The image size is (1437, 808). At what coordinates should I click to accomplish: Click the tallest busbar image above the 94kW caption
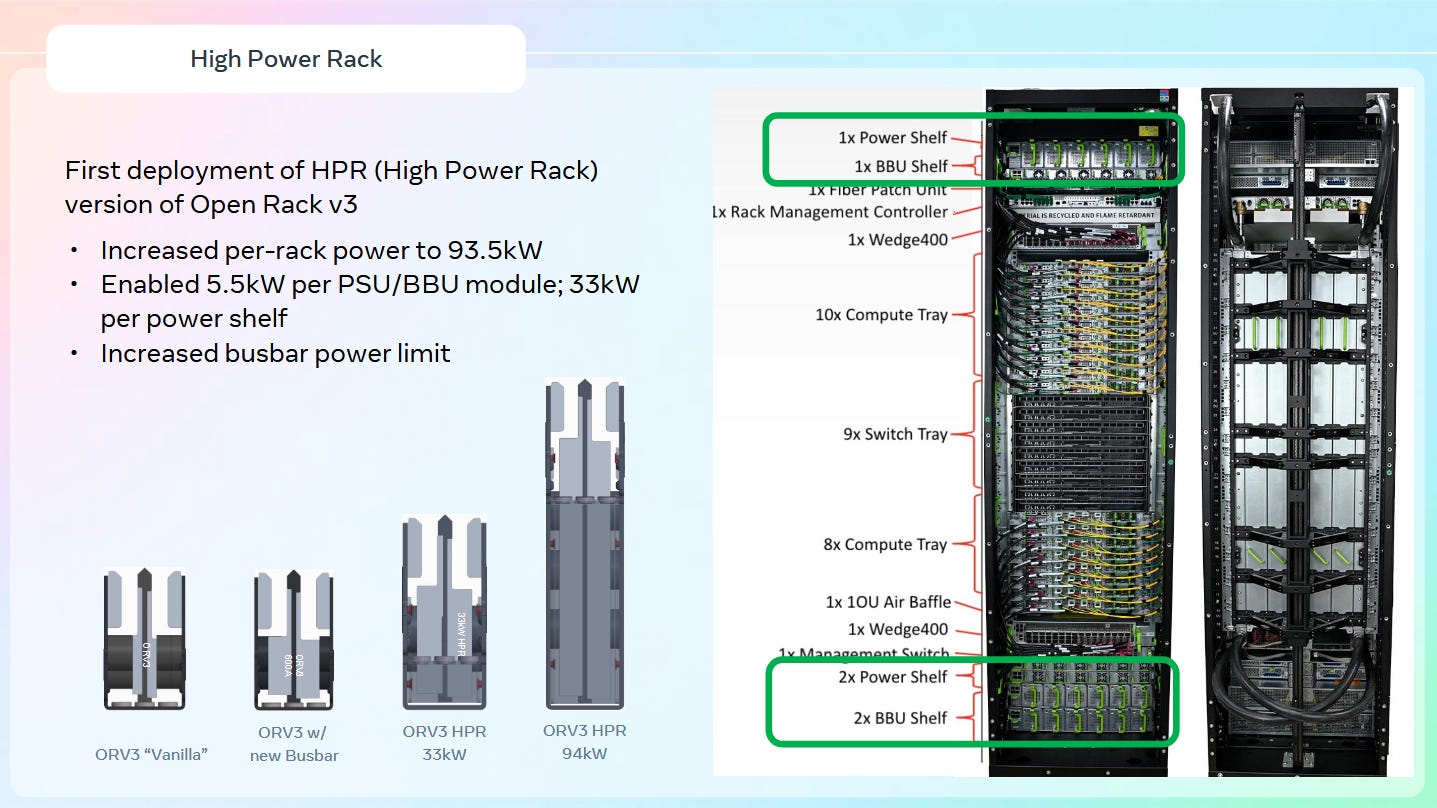(x=585, y=544)
